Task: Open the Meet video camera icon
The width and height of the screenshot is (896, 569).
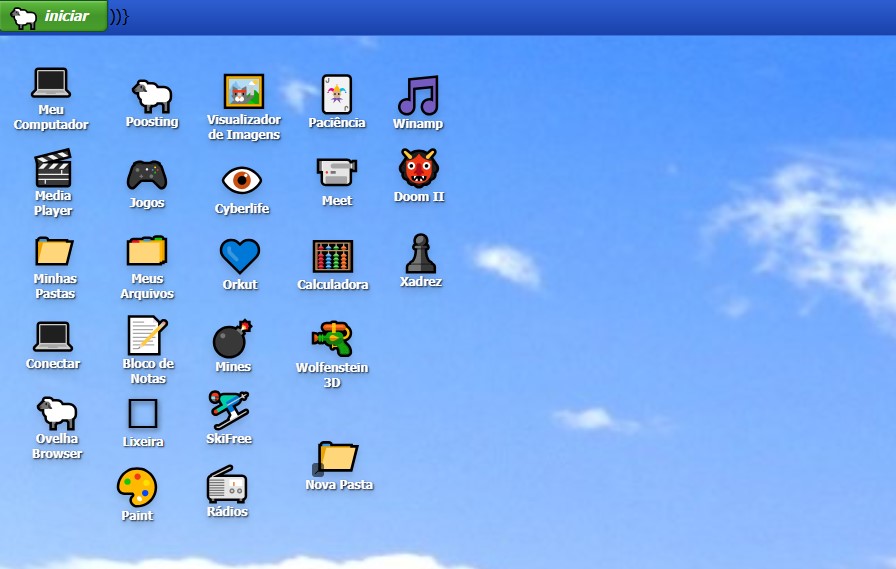Action: click(x=337, y=172)
